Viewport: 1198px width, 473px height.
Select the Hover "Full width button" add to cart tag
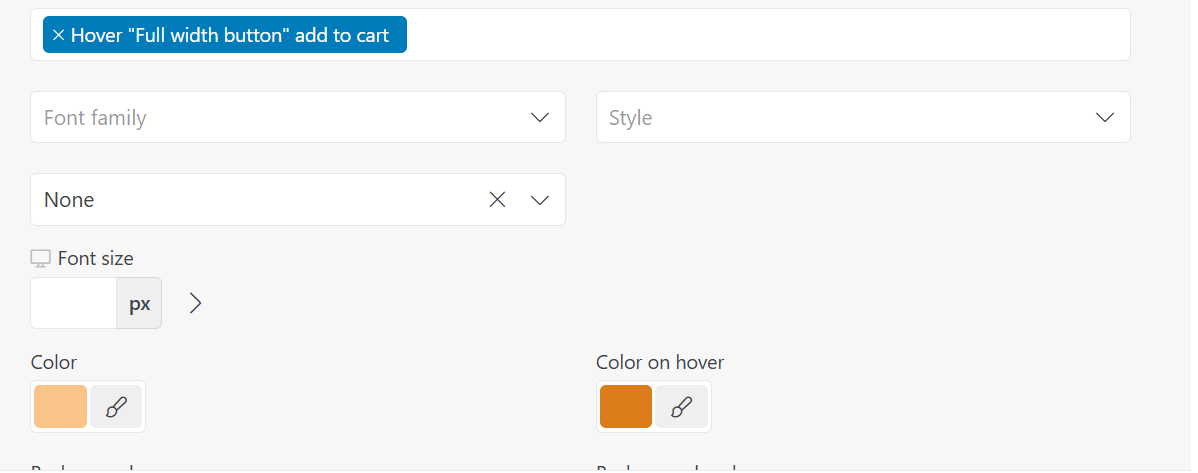tap(225, 34)
